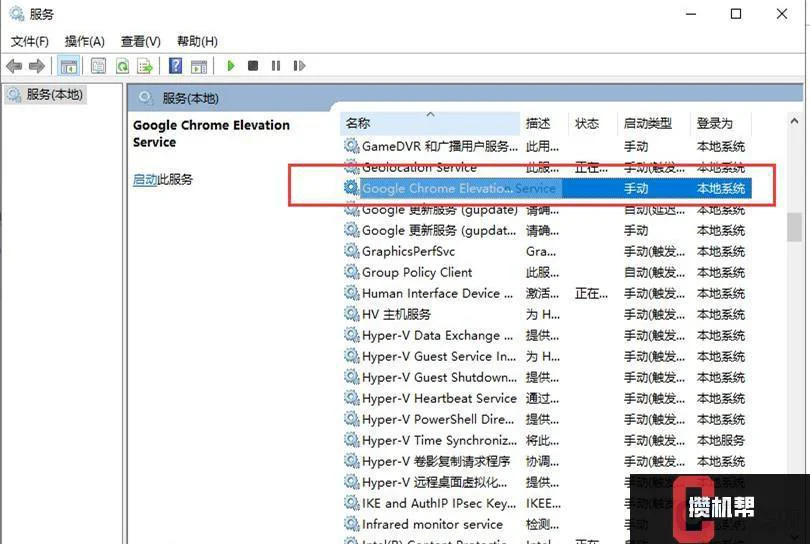Close the 服务 window
Image resolution: width=810 pixels, height=544 pixels.
(782, 14)
